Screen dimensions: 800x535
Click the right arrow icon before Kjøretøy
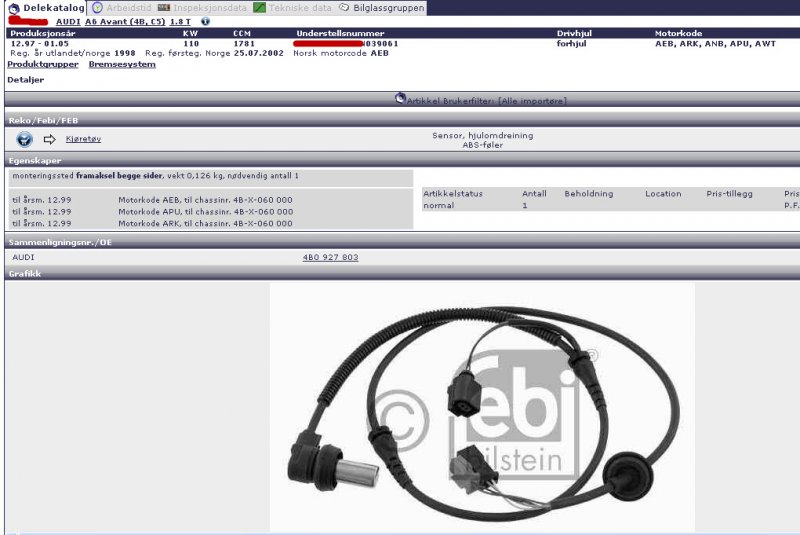coord(49,139)
